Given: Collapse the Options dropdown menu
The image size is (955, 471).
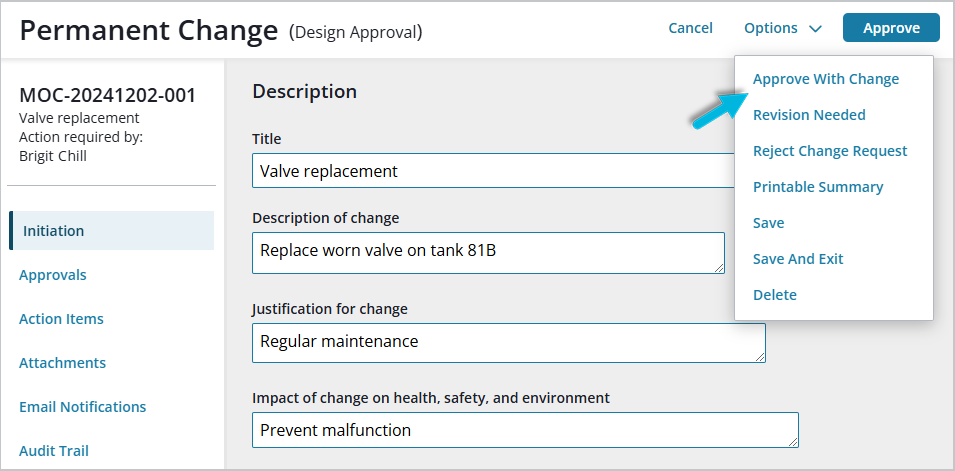Looking at the screenshot, I should (x=782, y=28).
